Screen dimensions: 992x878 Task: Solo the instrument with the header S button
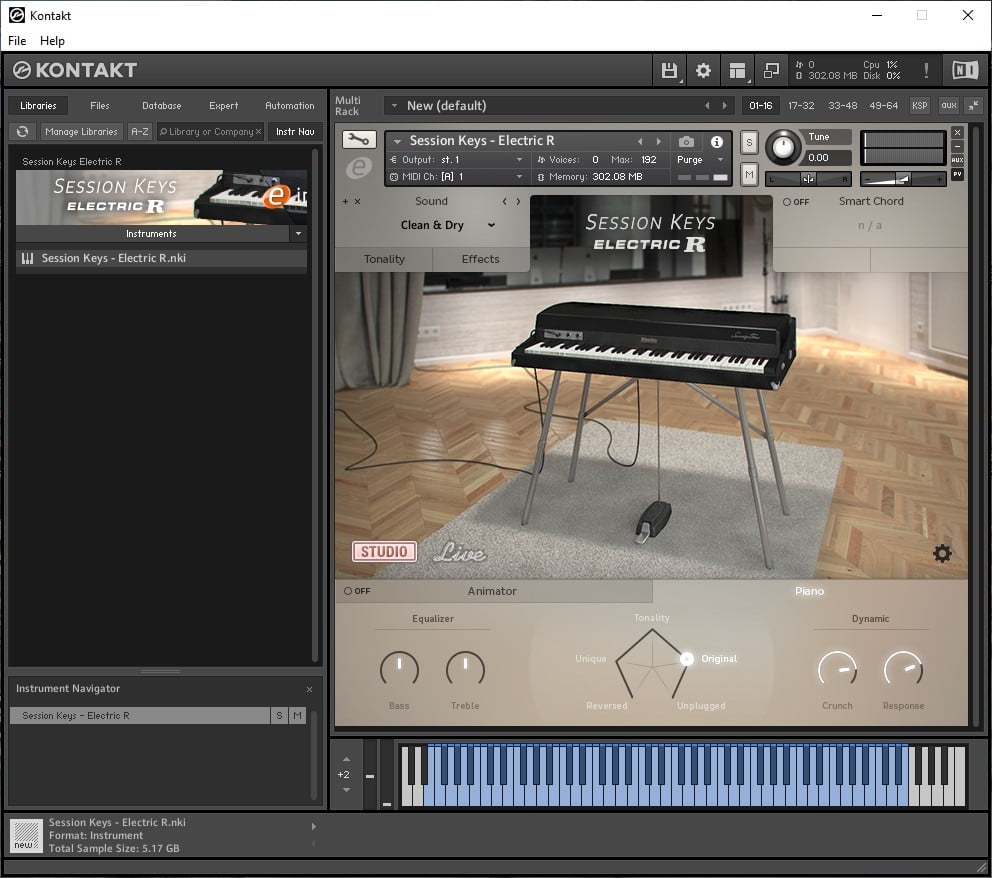click(749, 142)
